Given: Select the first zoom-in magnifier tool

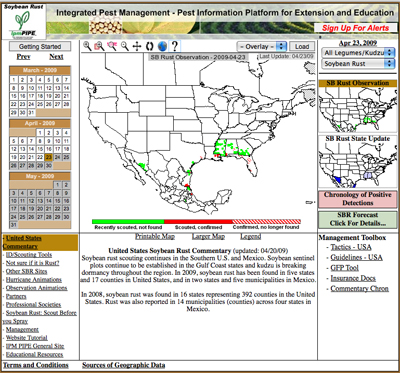Looking at the screenshot, I should 87,46.
